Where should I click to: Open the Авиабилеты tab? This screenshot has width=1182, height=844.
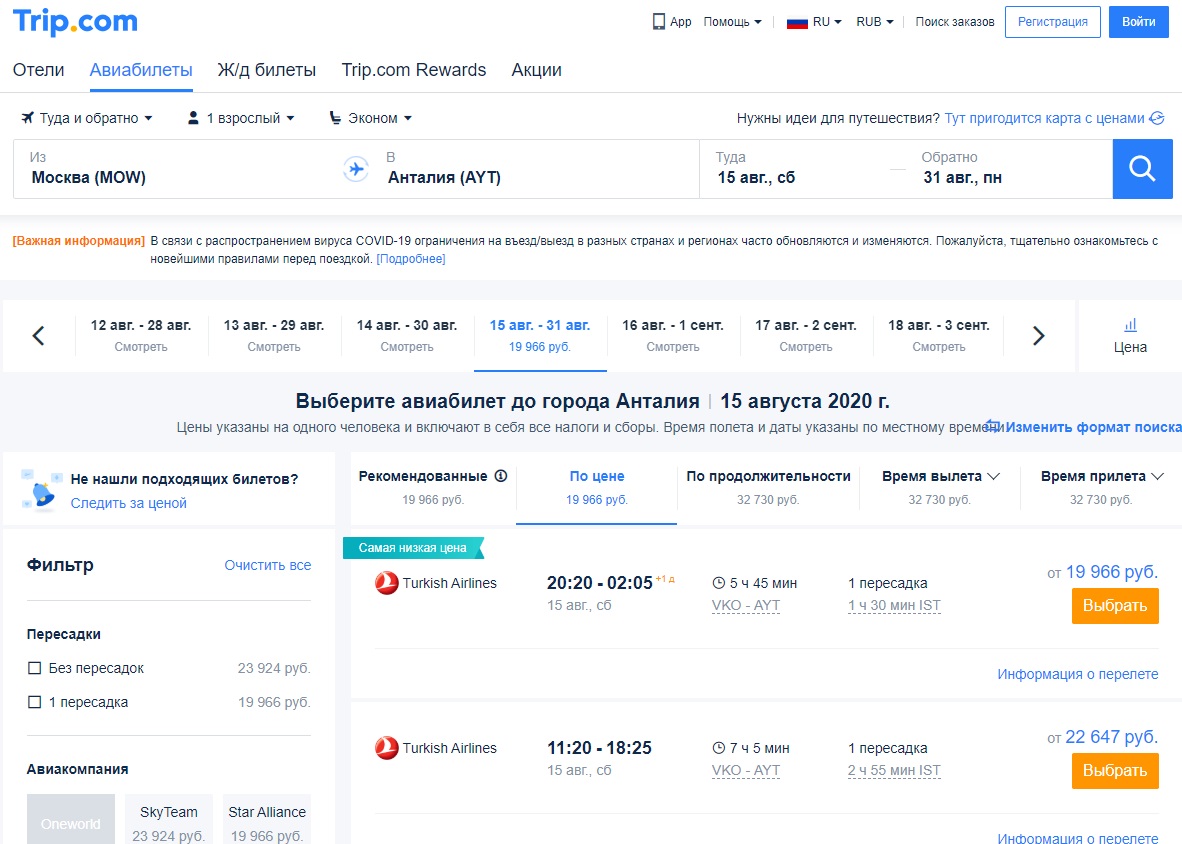pyautogui.click(x=141, y=70)
